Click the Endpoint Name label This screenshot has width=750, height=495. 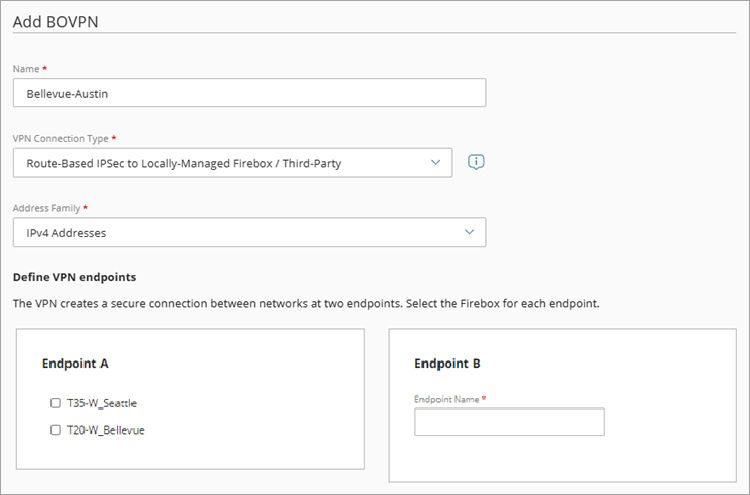[x=447, y=399]
